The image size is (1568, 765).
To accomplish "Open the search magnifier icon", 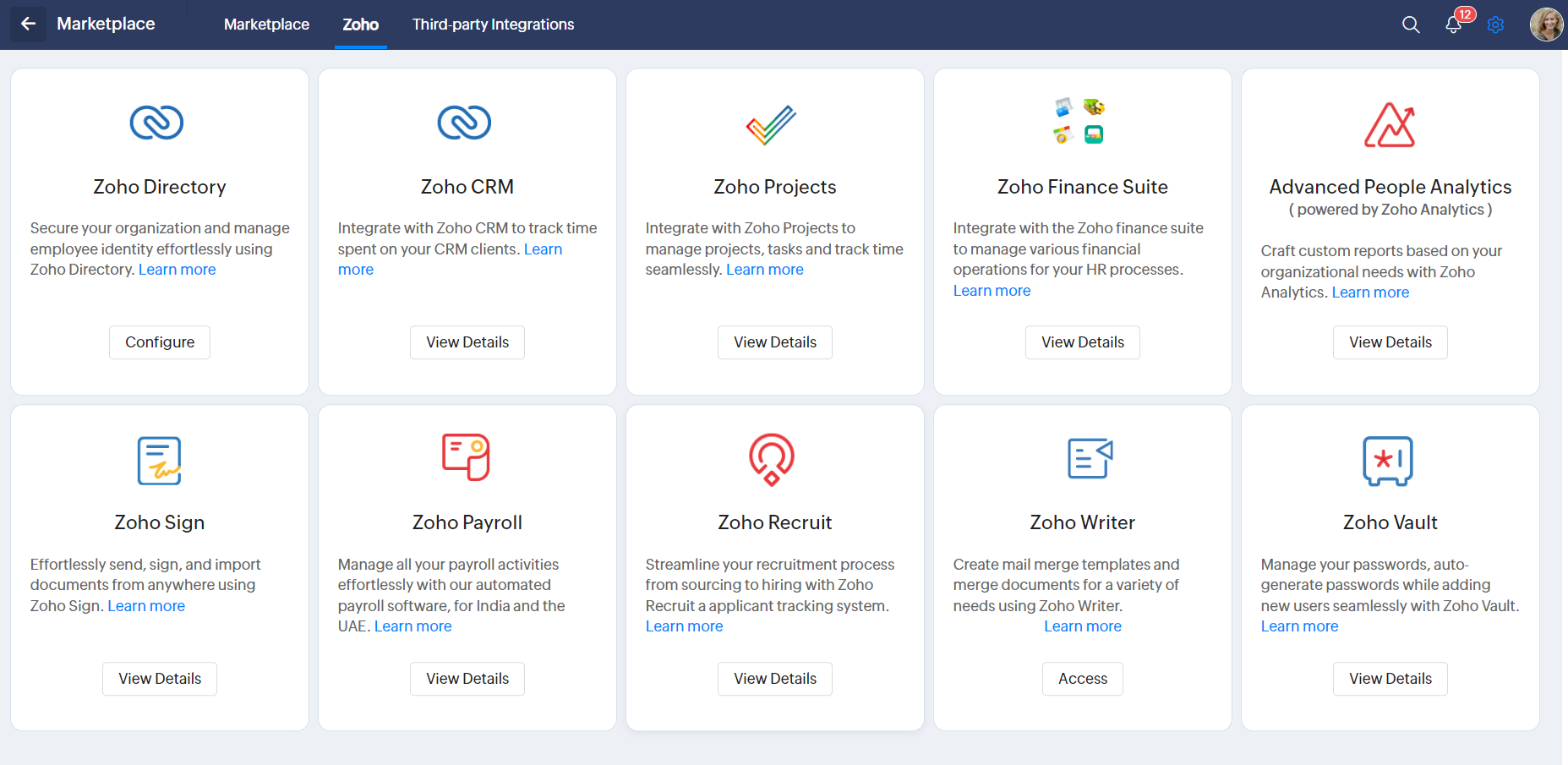I will 1411,25.
